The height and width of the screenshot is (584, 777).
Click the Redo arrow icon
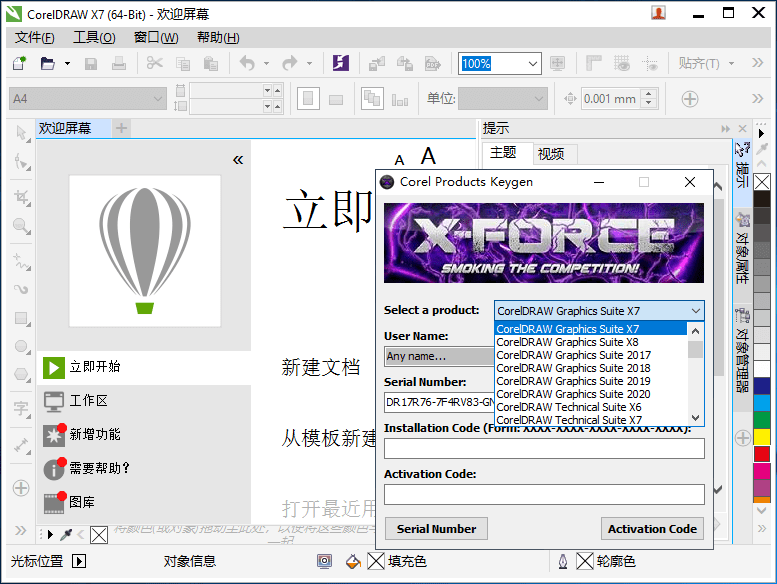290,63
